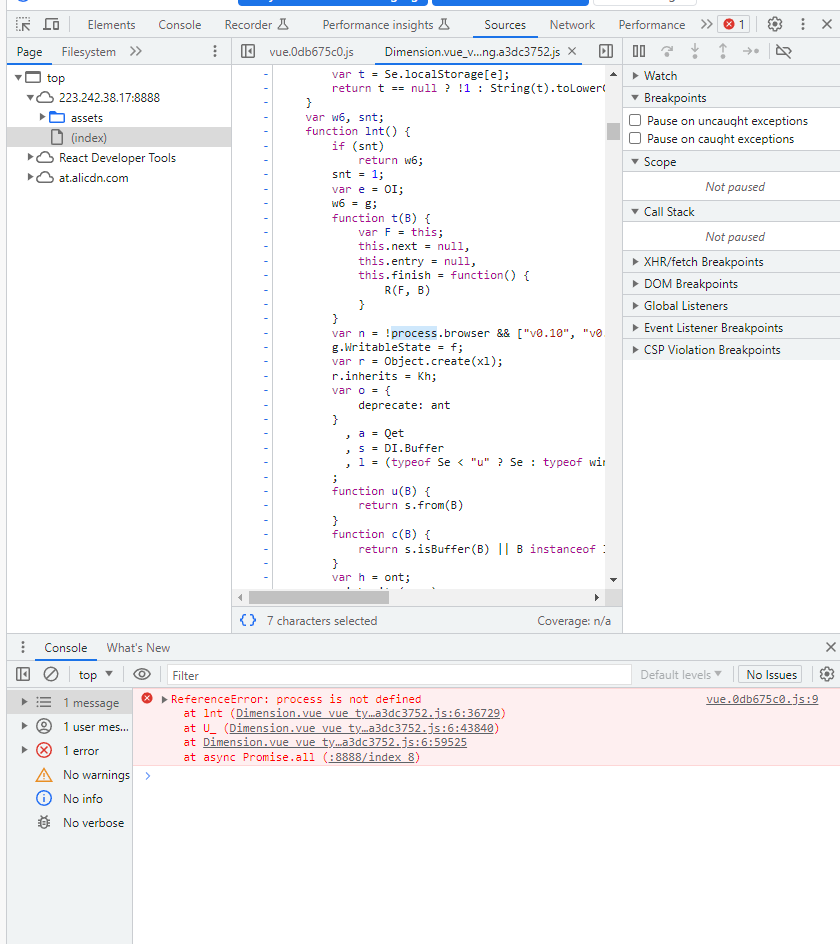Toggle the device toolbar icon

point(51,25)
